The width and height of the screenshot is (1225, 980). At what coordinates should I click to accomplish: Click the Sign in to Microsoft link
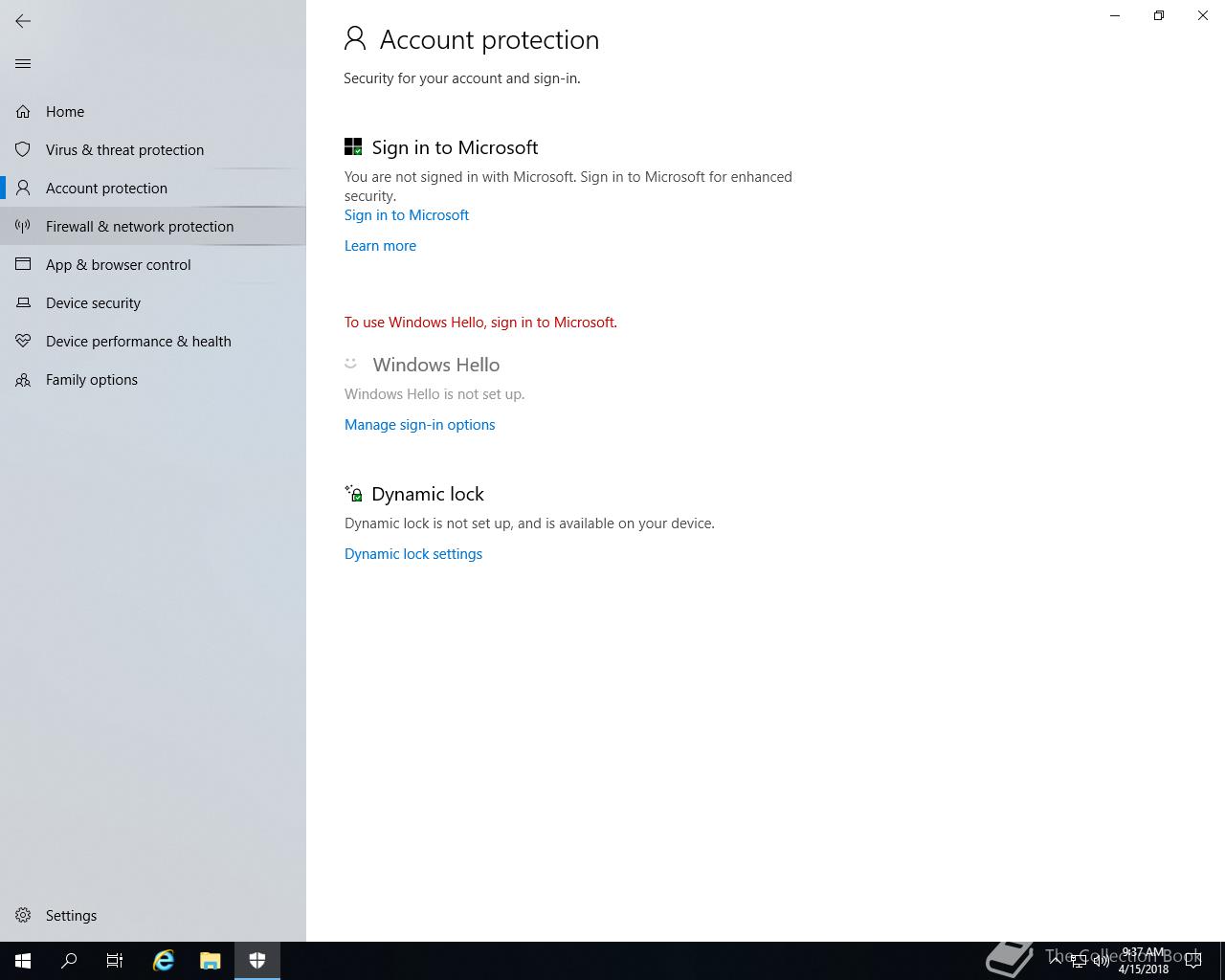407,215
